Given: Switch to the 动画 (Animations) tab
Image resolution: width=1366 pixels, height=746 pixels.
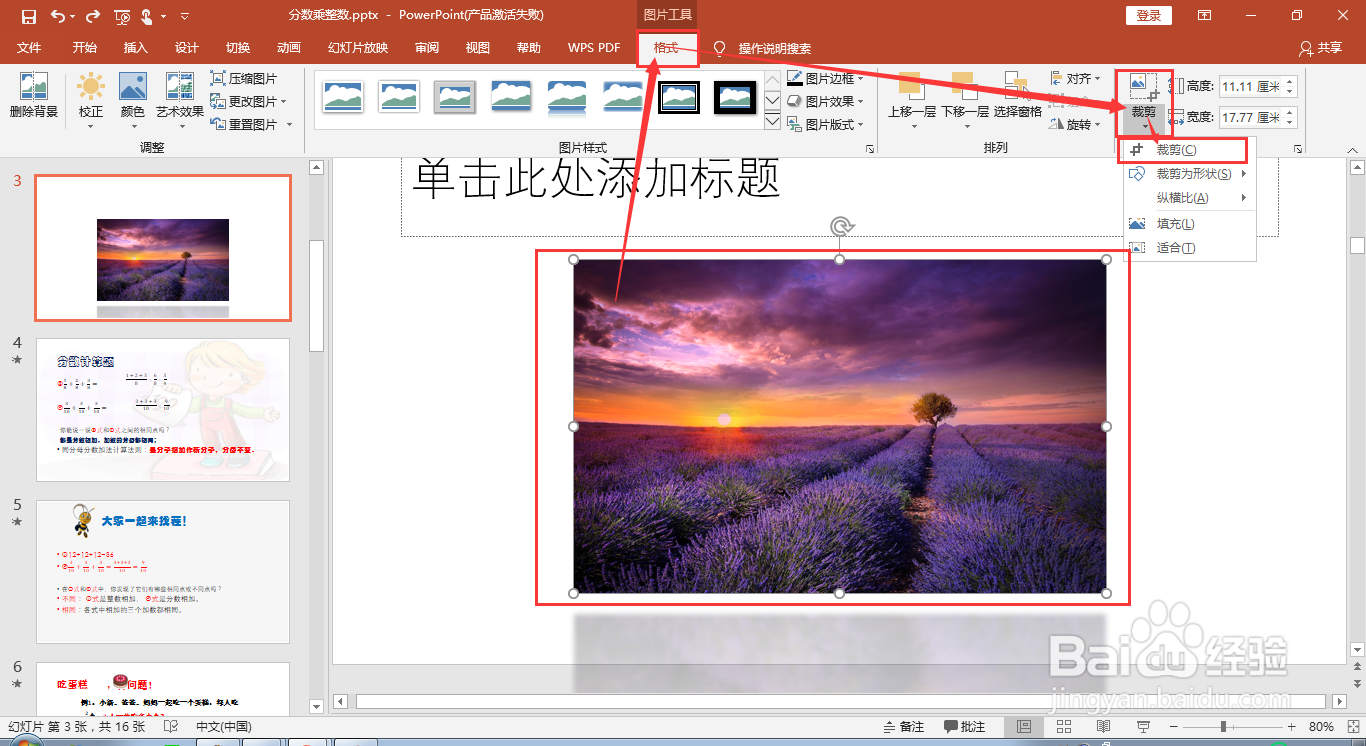Looking at the screenshot, I should (288, 48).
